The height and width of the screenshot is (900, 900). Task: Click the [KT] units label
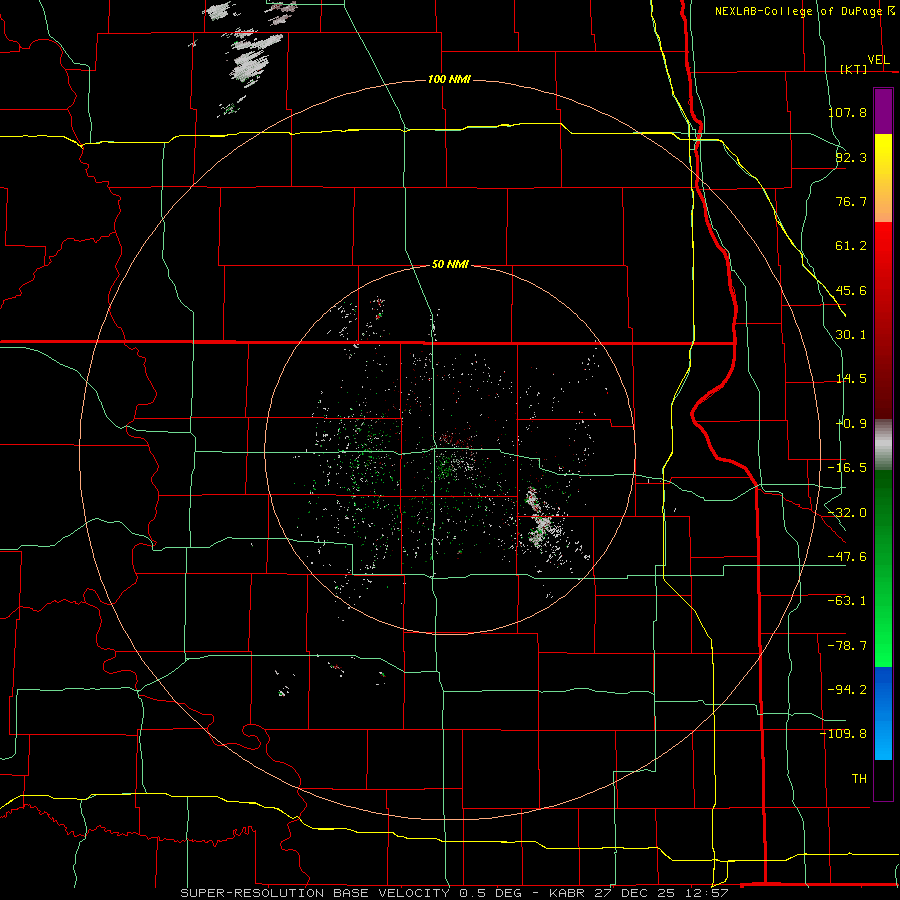[853, 69]
